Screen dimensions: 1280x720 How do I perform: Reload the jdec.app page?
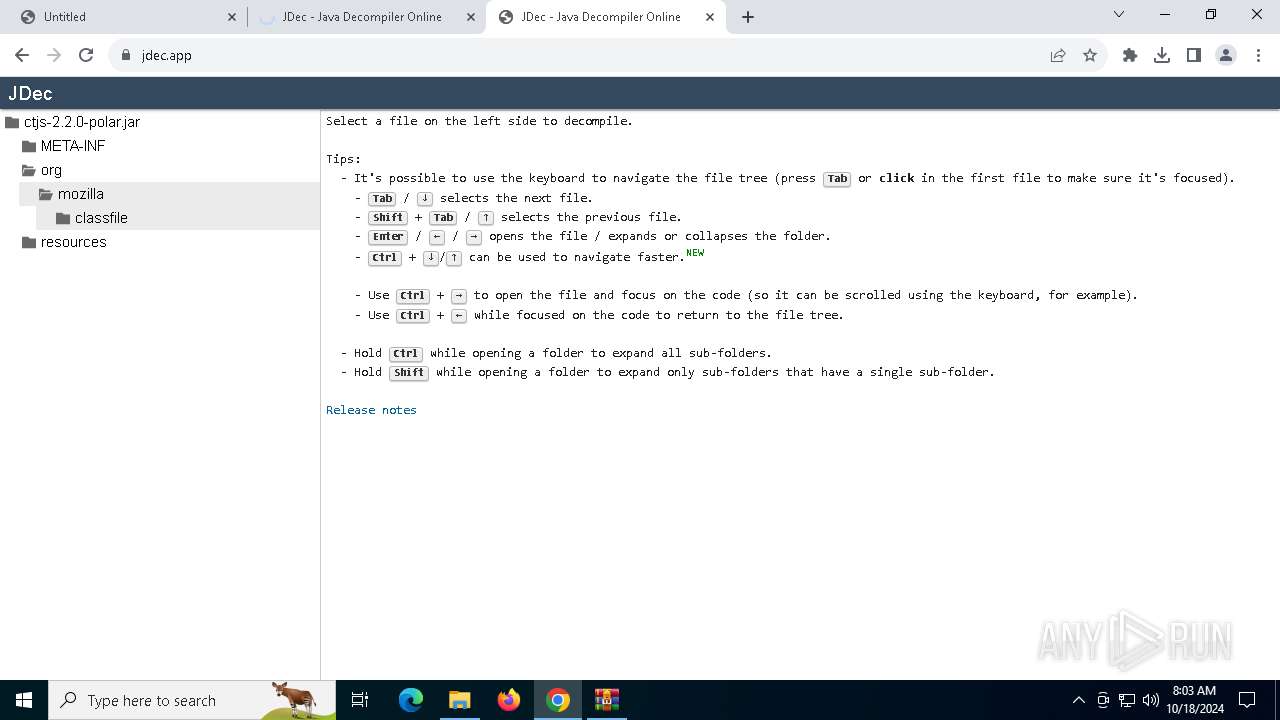[x=86, y=55]
